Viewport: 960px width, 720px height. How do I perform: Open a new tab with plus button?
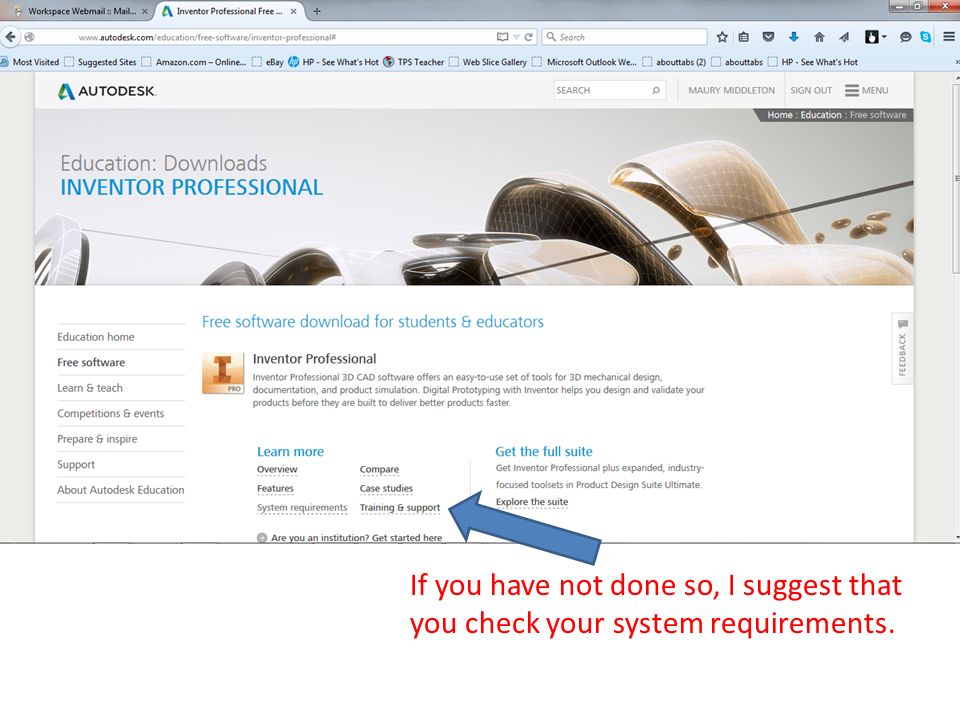coord(317,11)
